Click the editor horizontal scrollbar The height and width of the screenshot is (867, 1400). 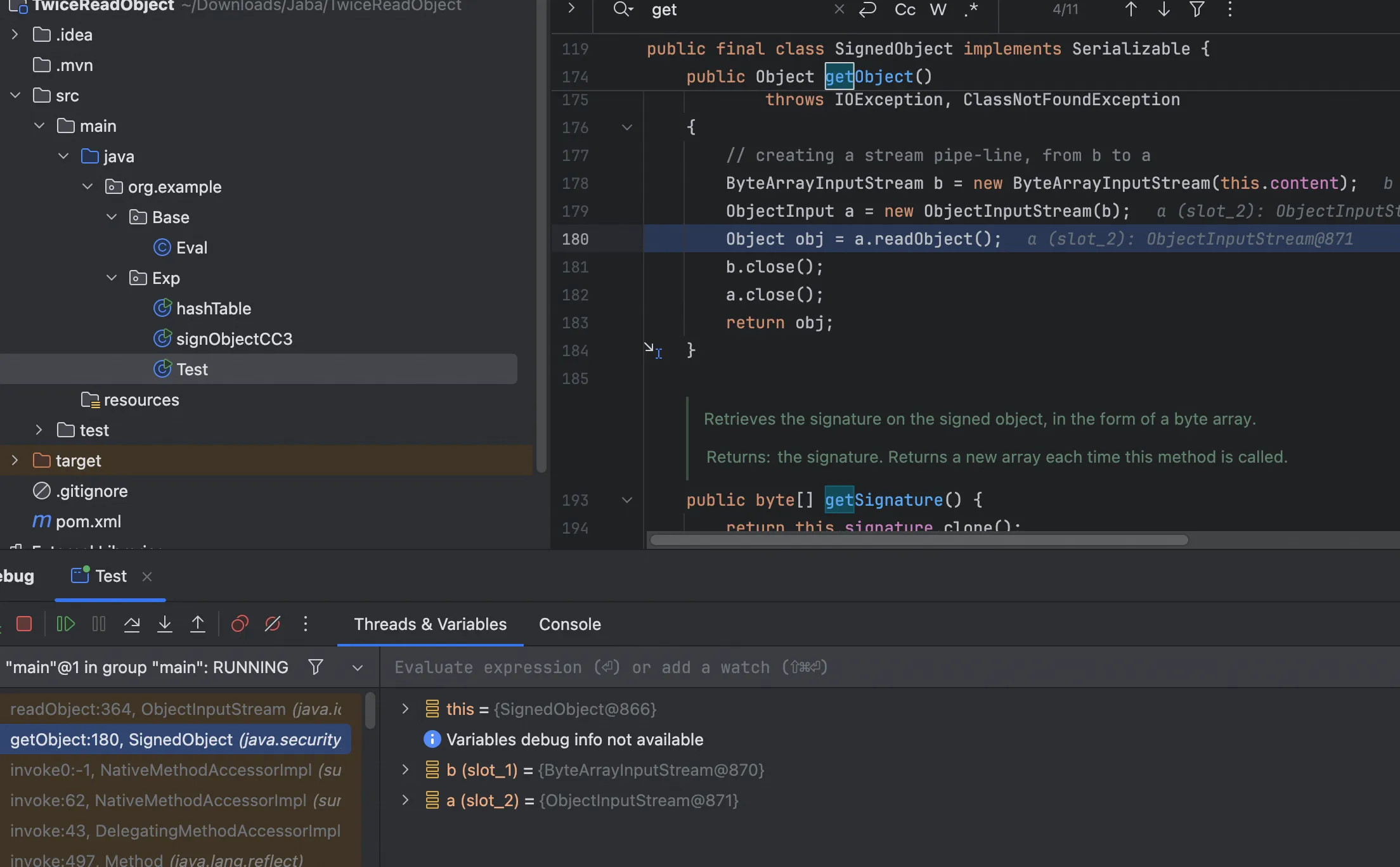pos(918,540)
